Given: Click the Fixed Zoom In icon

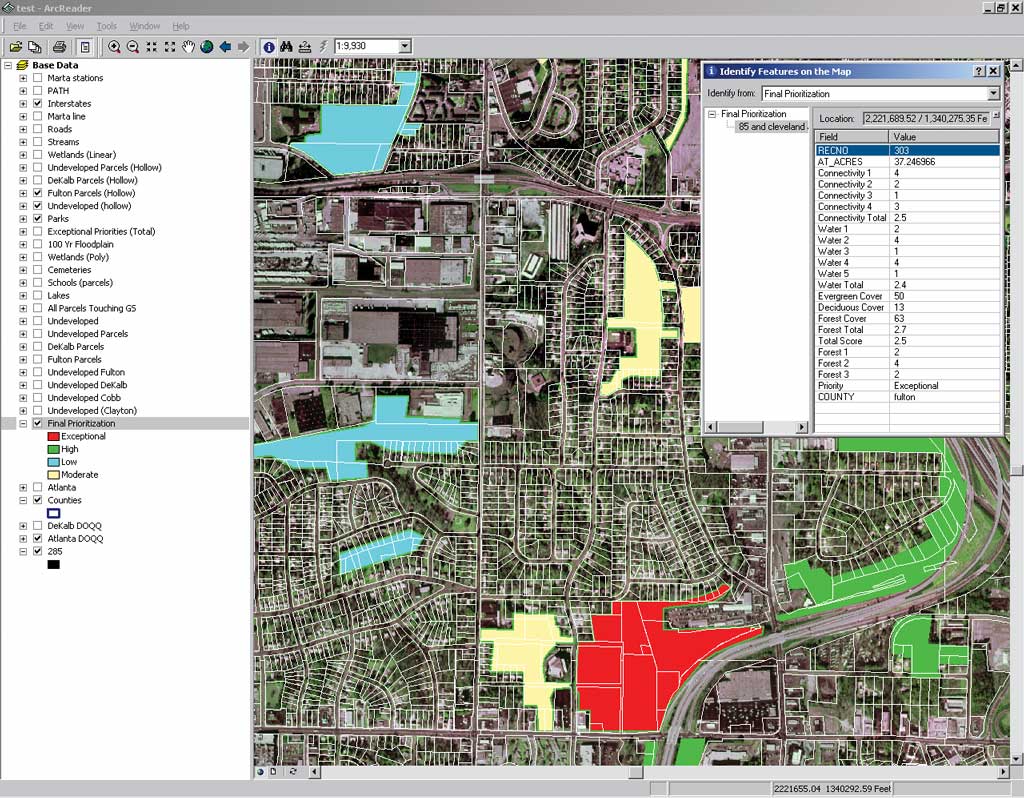Looking at the screenshot, I should coord(152,46).
